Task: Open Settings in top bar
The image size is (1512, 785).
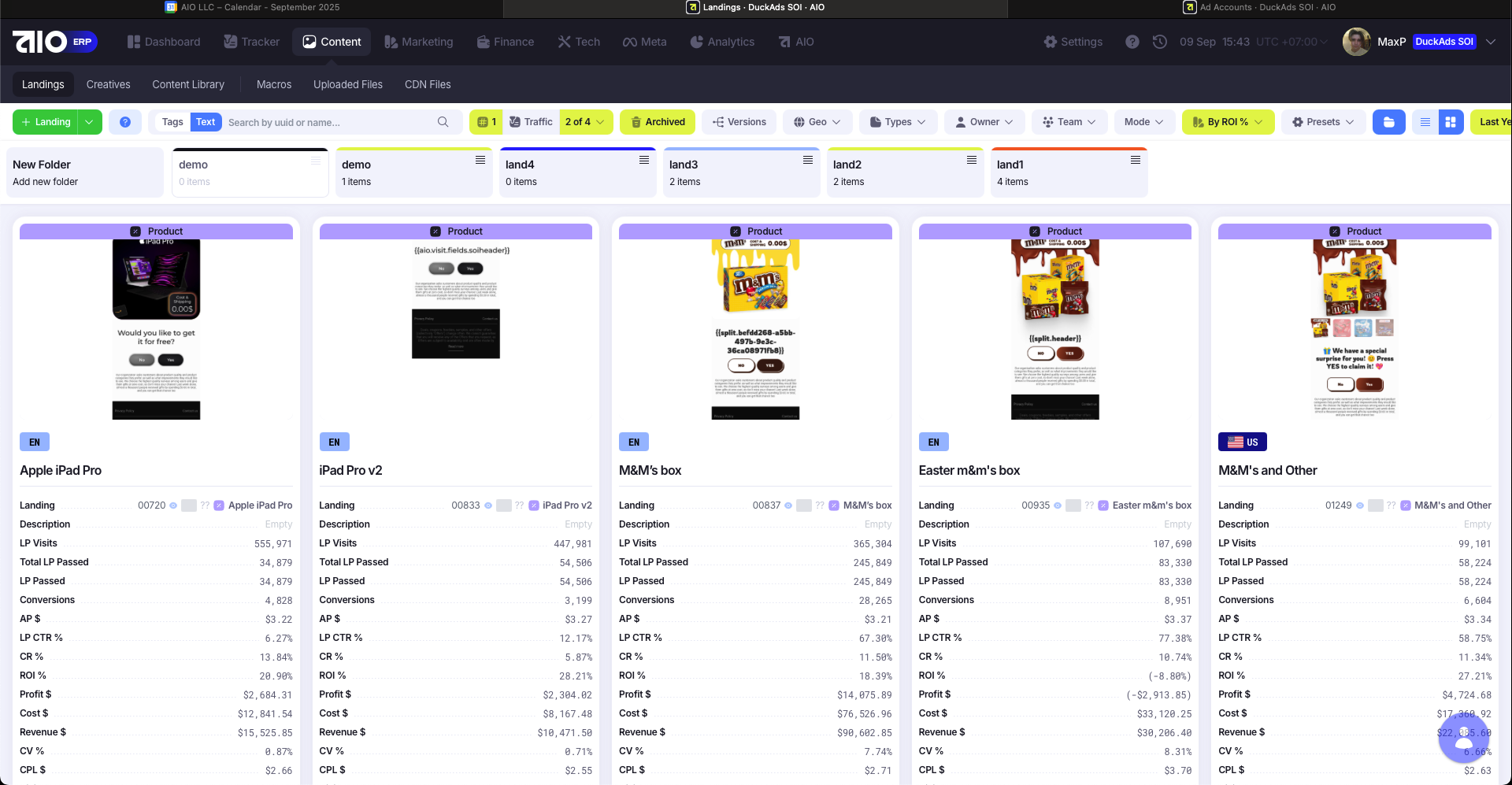Action: (1073, 42)
